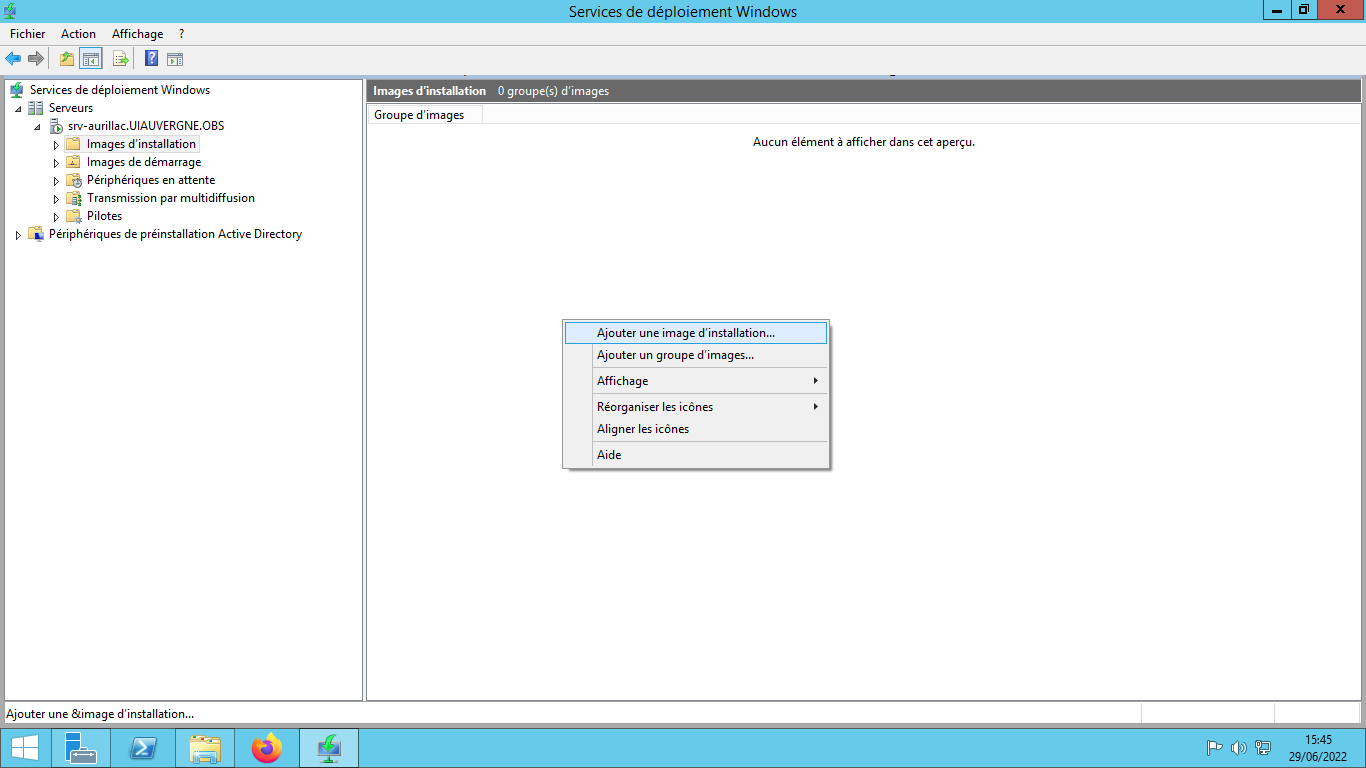Viewport: 1366px width, 768px height.
Task: Open the Windows Start button
Action: (25, 748)
